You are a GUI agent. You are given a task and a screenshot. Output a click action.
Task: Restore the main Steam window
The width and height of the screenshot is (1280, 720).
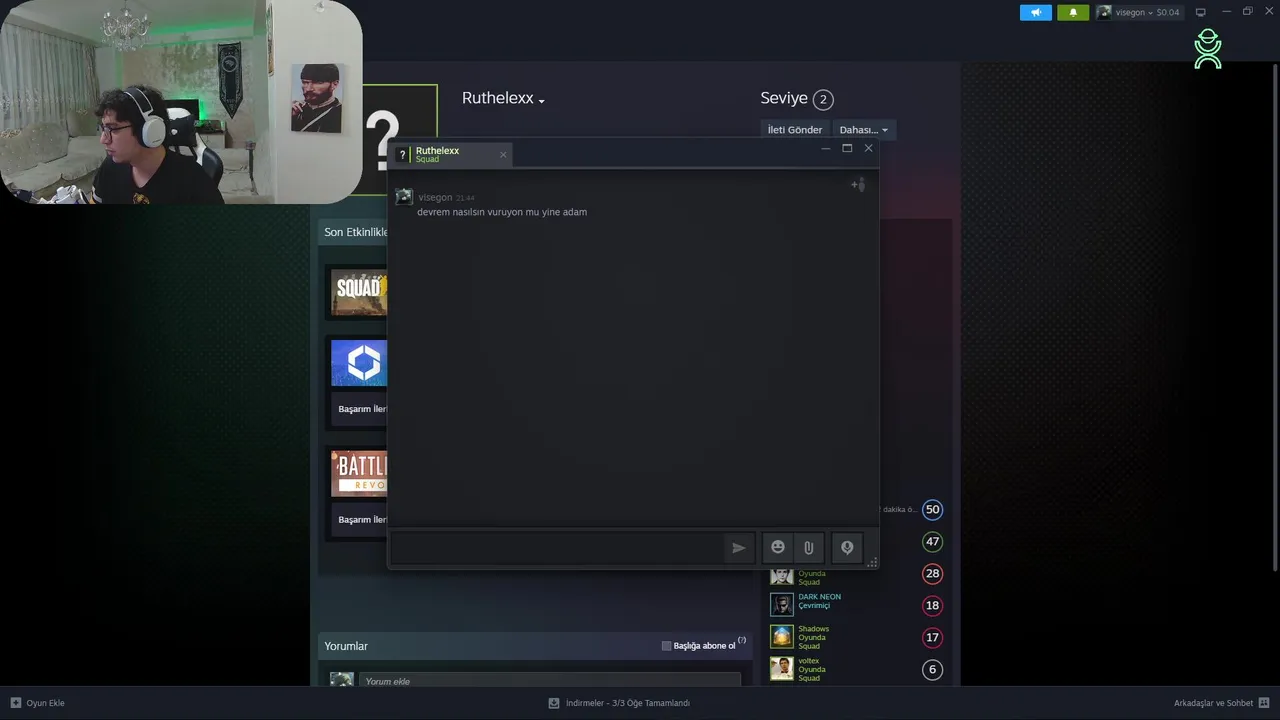(1248, 11)
